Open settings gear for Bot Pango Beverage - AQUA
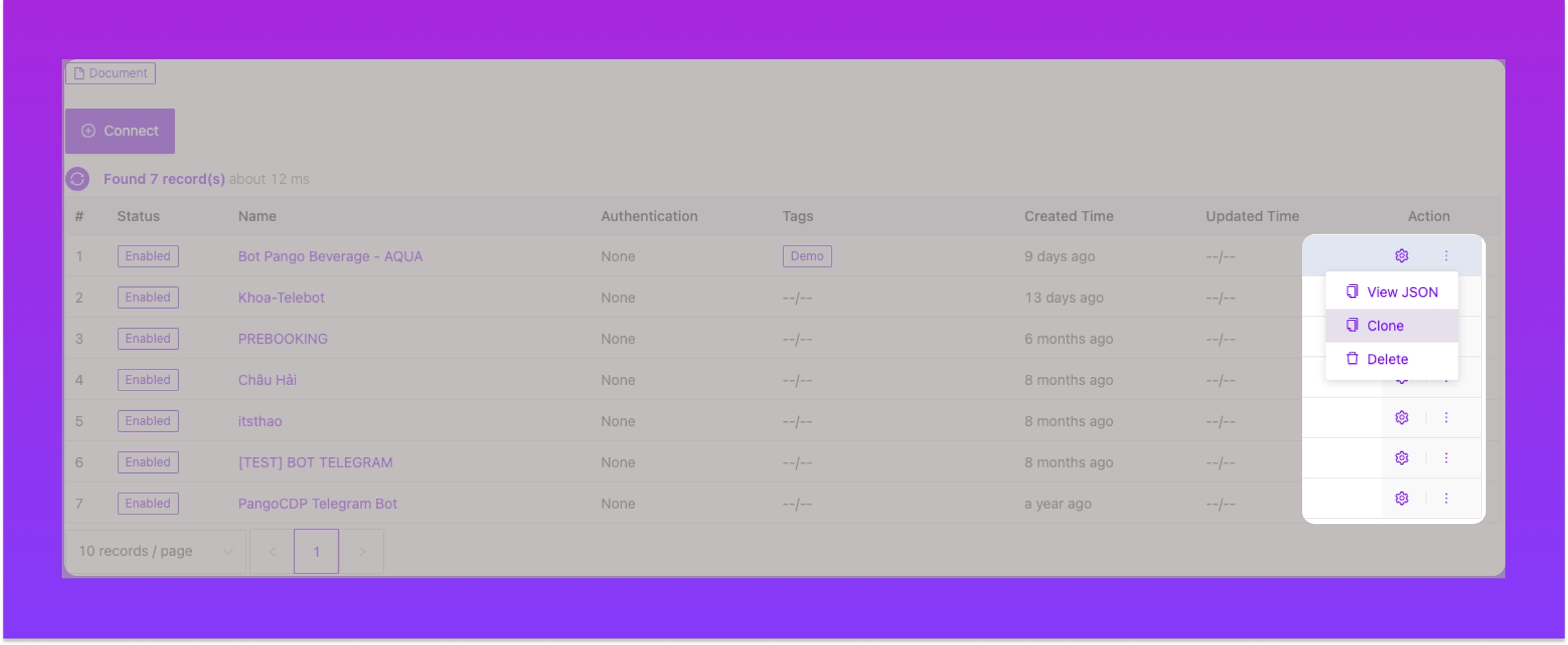Image resolution: width=1568 pixels, height=645 pixels. point(1401,256)
